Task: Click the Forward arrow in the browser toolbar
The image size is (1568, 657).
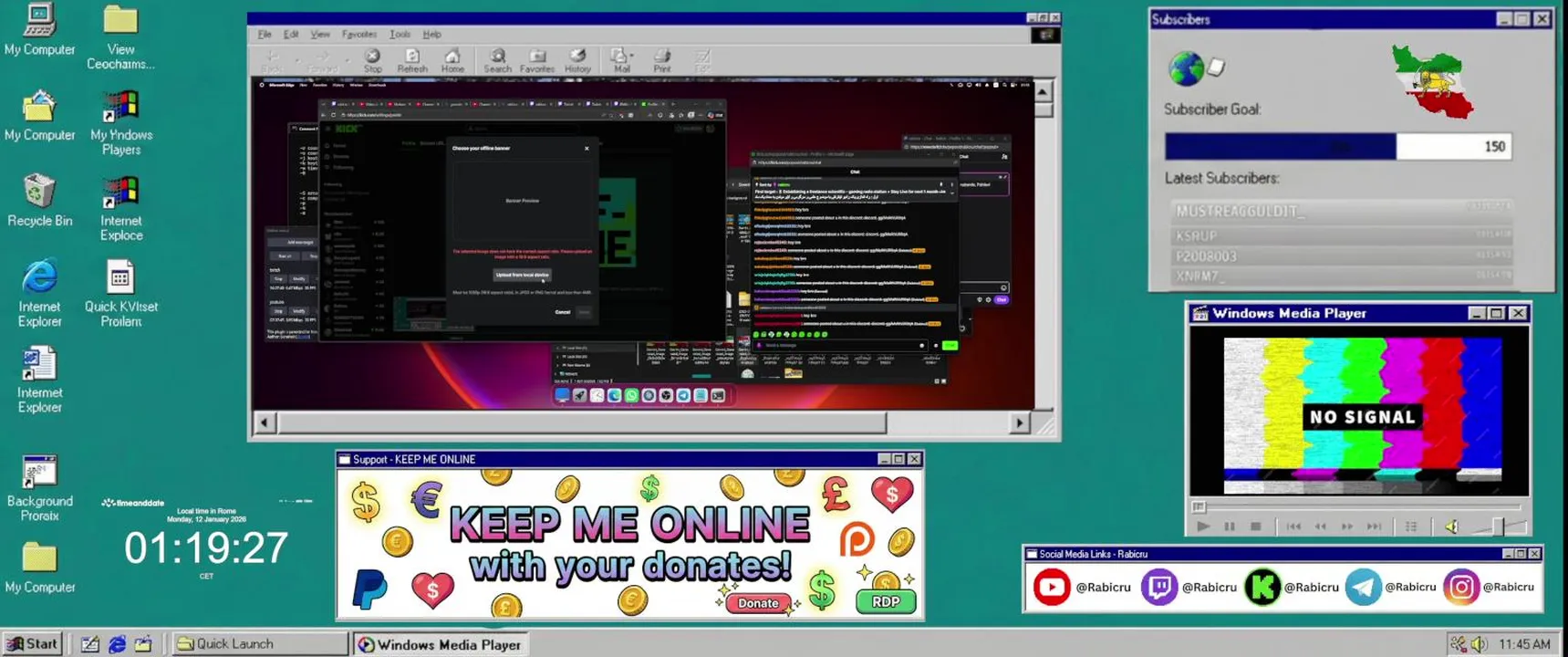Action: coord(322,61)
